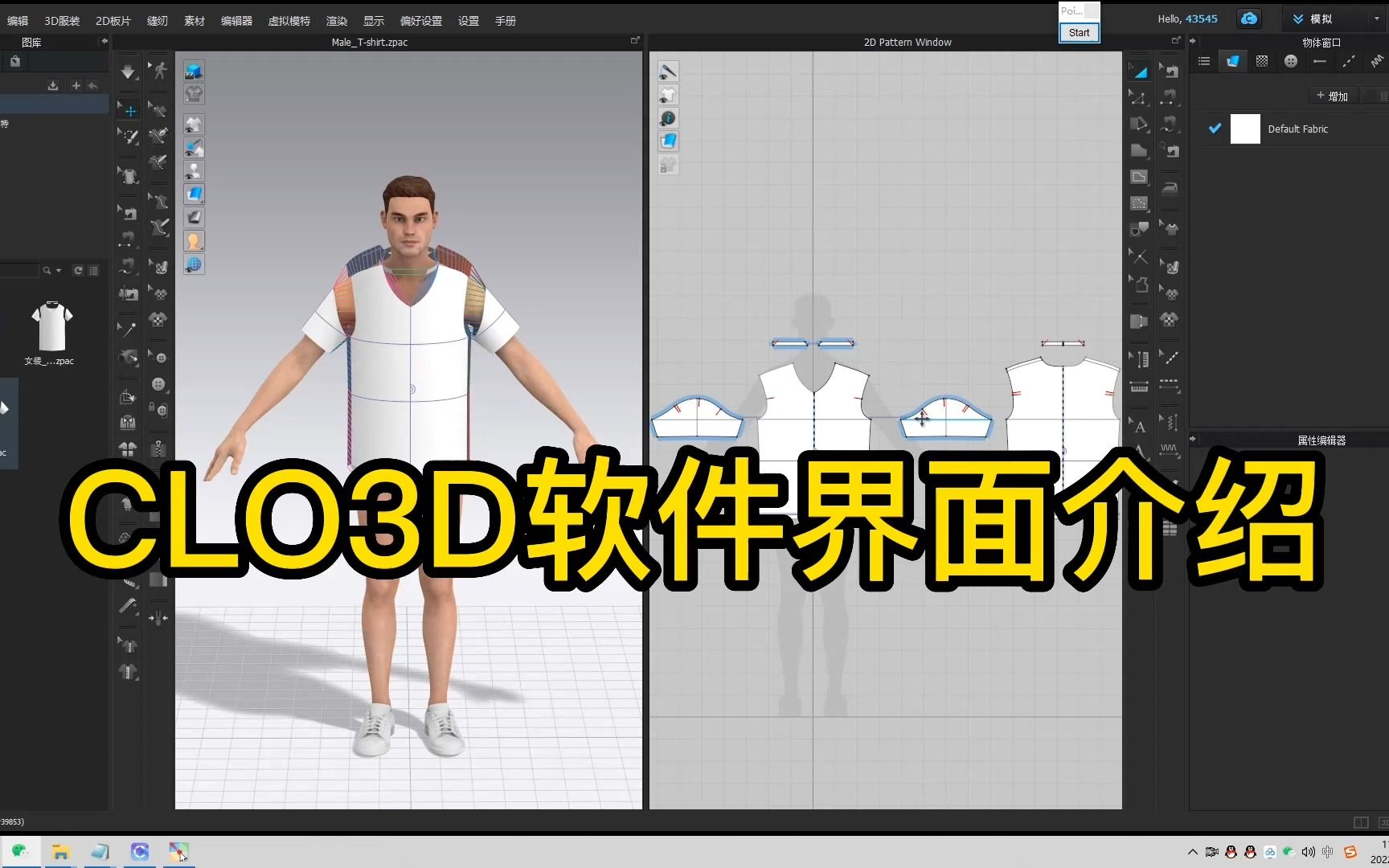Open the 虚拟模特 menu
The image size is (1389, 868).
pyautogui.click(x=289, y=21)
